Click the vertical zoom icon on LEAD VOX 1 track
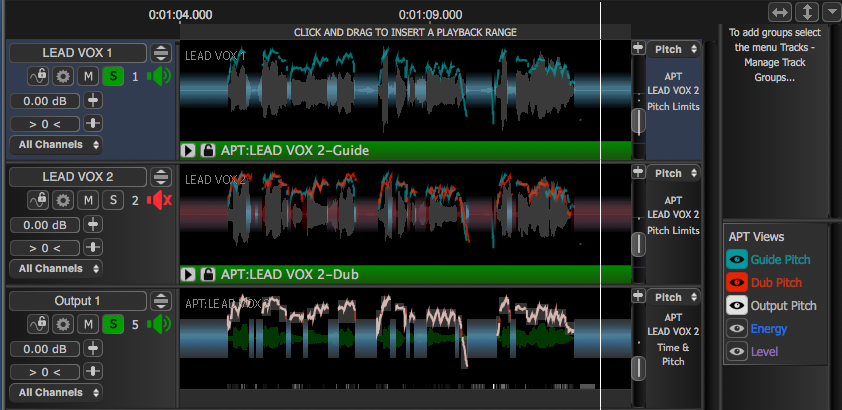The height and width of the screenshot is (410, 842). pos(638,48)
